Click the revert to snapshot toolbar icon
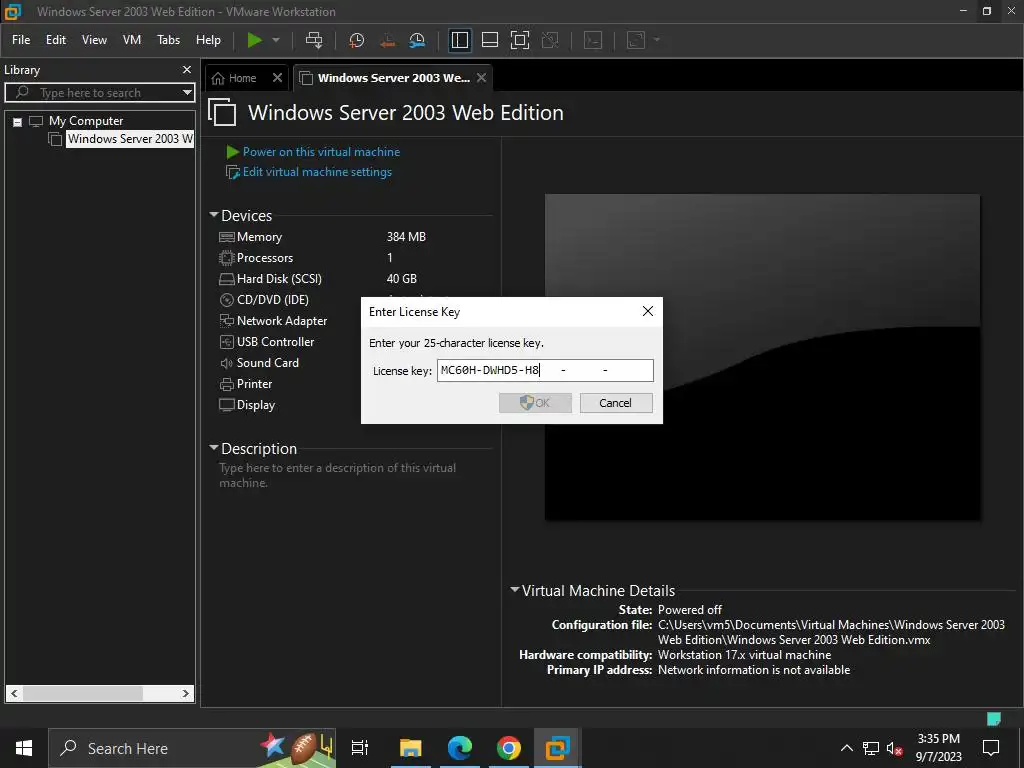1024x768 pixels. [387, 40]
